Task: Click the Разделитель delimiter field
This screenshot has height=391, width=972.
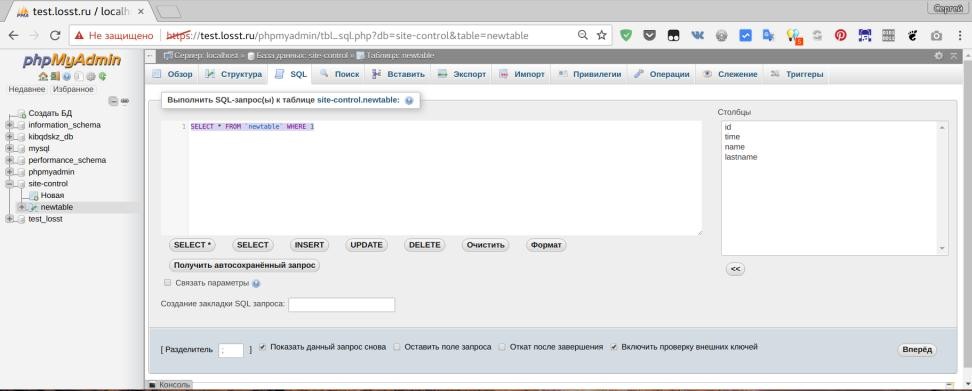Action: coord(231,350)
